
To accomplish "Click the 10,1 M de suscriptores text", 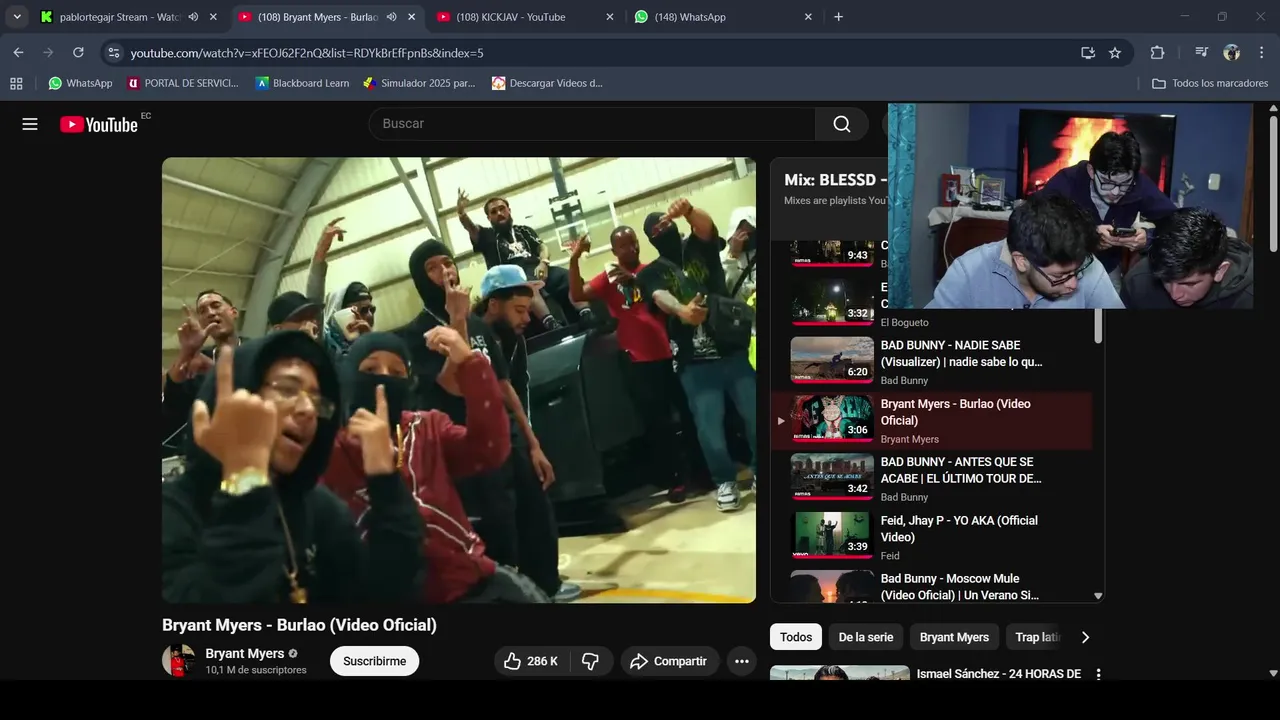I will point(256,670).
